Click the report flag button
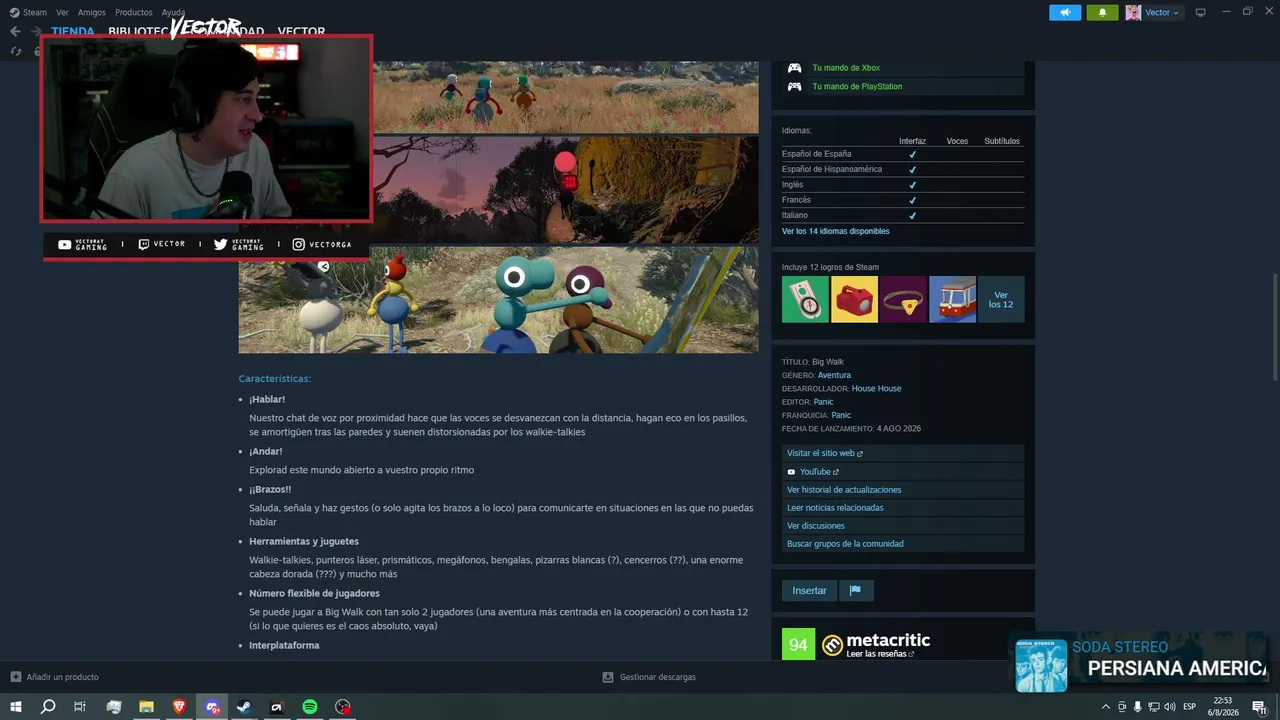1280x720 pixels. tap(855, 591)
